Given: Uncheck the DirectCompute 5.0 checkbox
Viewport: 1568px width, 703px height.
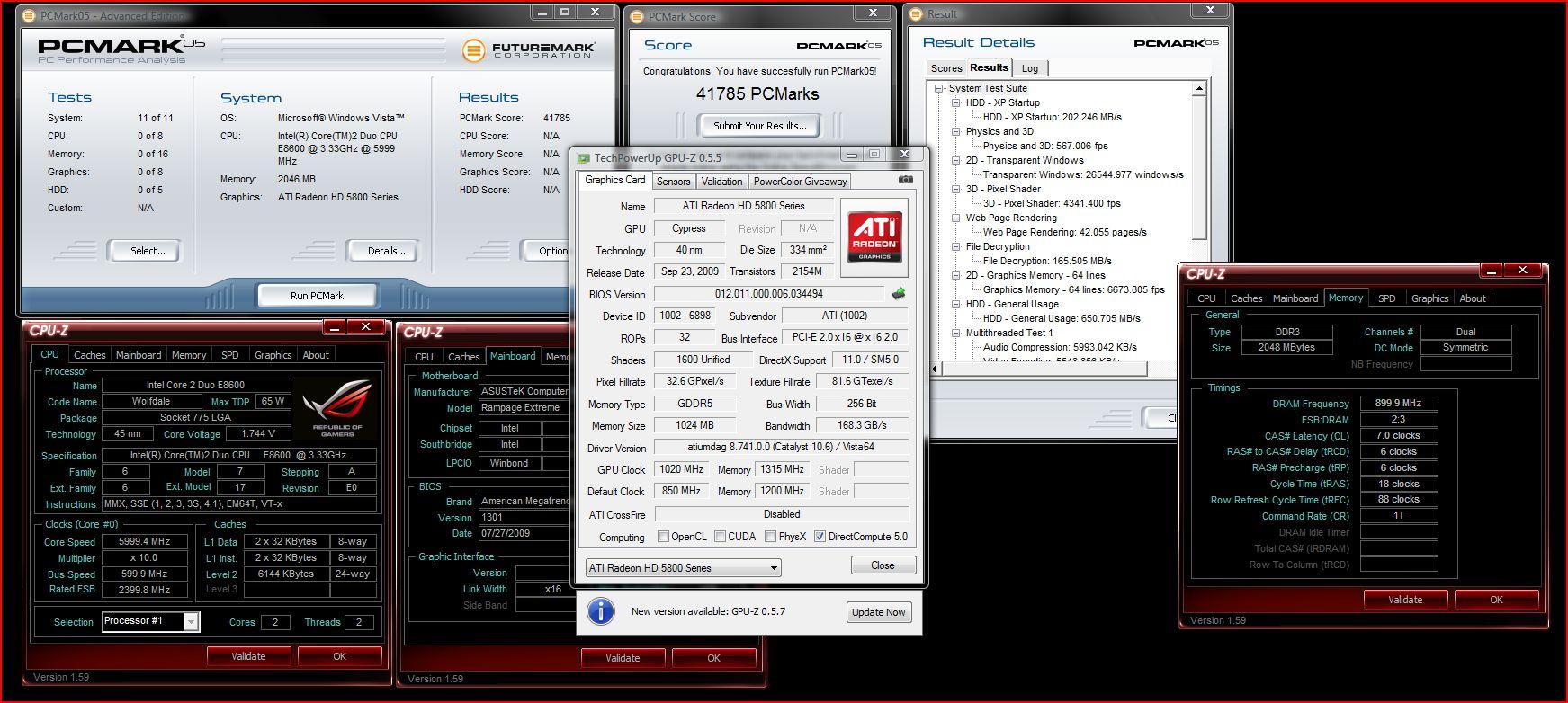Looking at the screenshot, I should coord(820,537).
